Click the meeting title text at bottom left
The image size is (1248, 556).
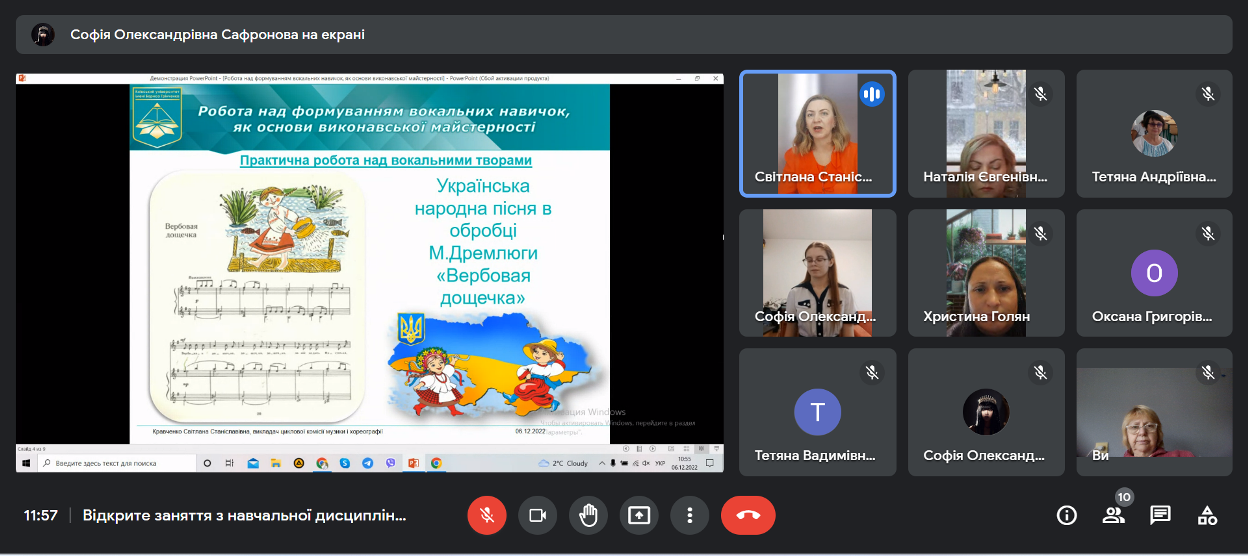click(x=245, y=516)
